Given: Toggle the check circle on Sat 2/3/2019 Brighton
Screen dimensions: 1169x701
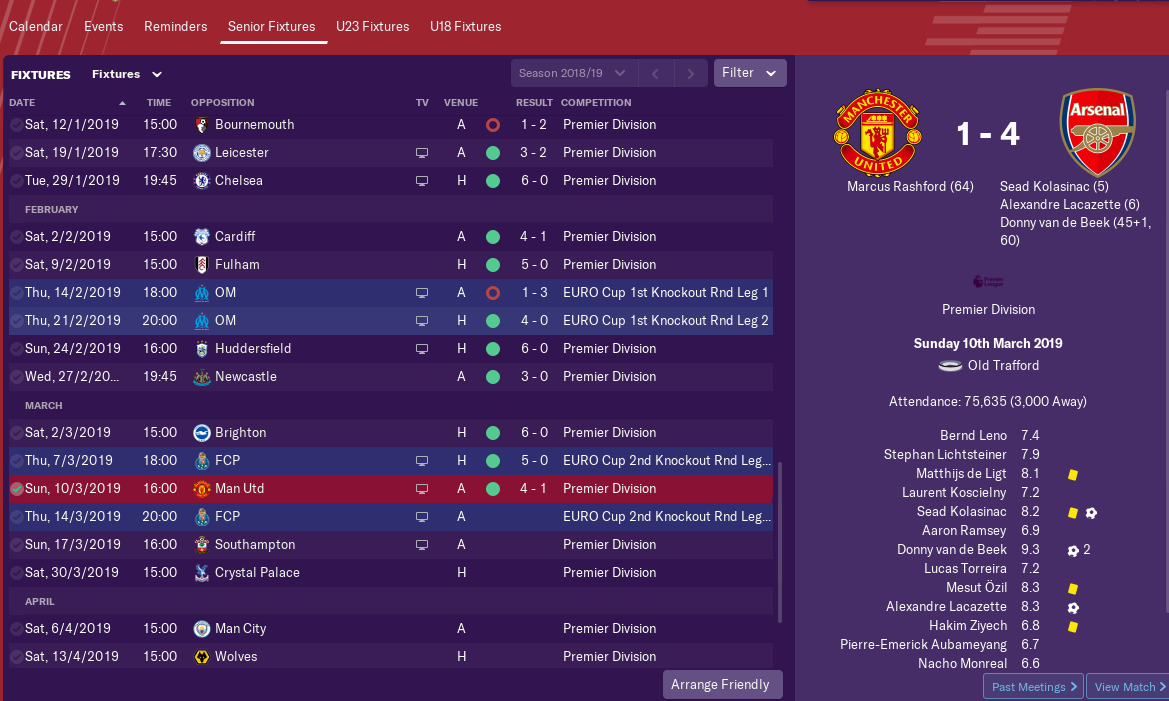Looking at the screenshot, I should click(x=16, y=433).
